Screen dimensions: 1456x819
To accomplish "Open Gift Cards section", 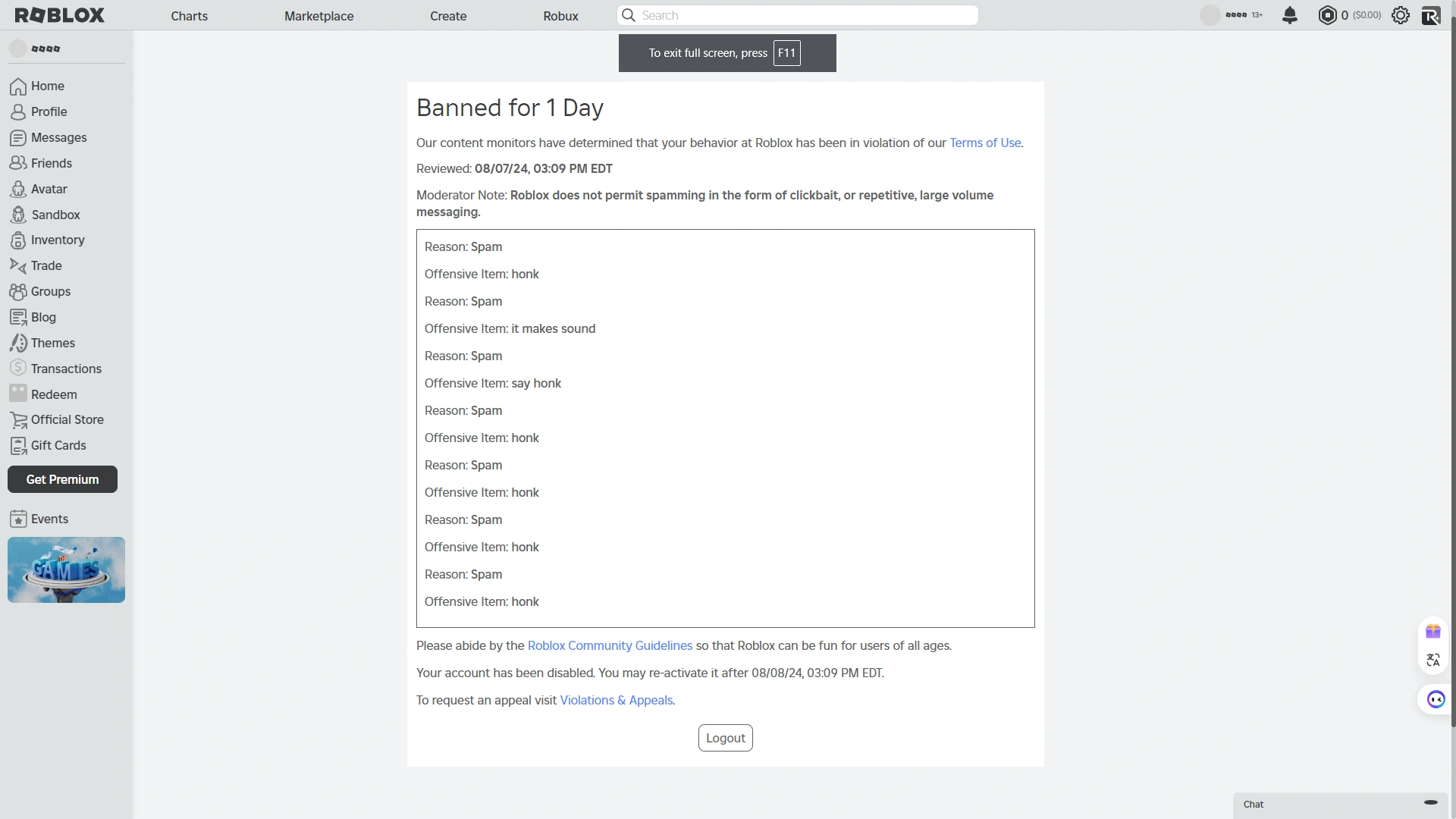I will click(58, 444).
